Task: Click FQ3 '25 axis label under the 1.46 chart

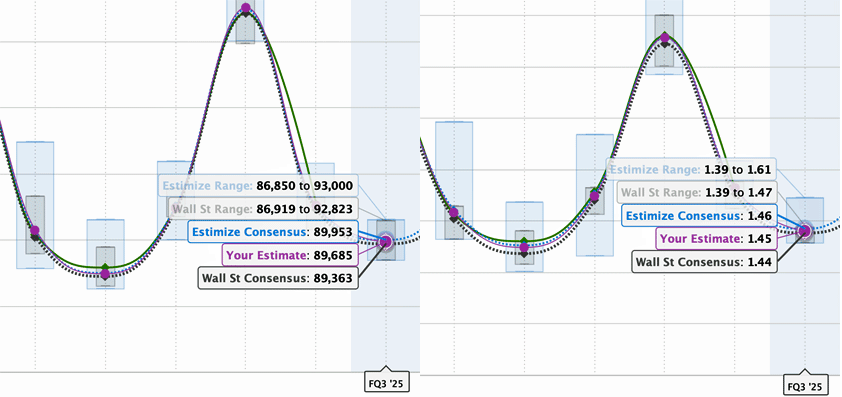Action: pyautogui.click(x=804, y=385)
